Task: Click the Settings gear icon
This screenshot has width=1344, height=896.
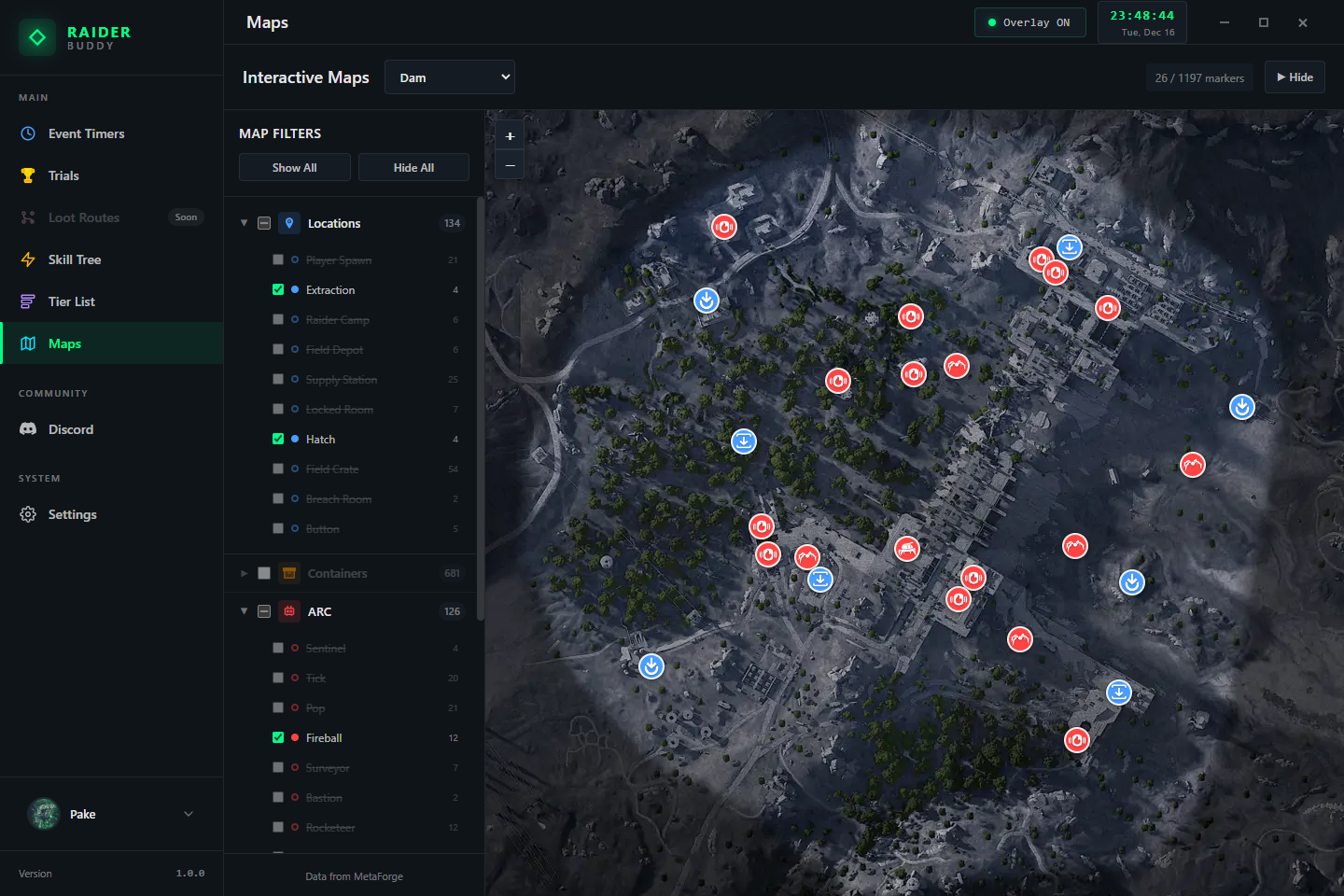Action: click(x=28, y=514)
